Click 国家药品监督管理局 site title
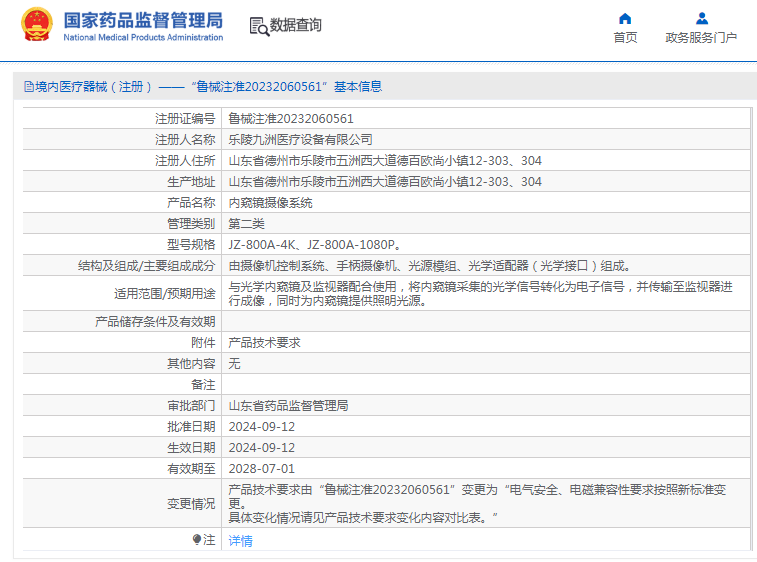757x562 pixels. [143, 20]
